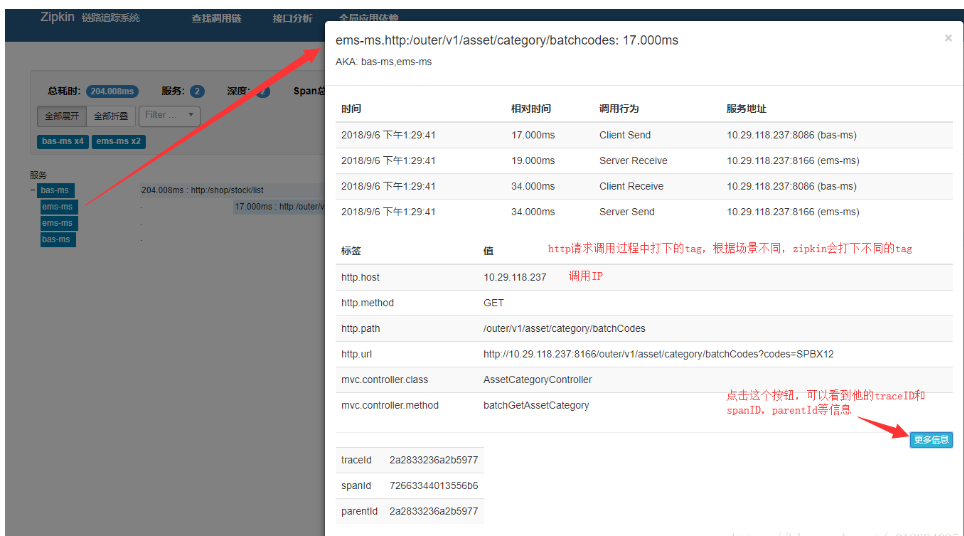The width and height of the screenshot is (964, 536).
Task: Click address 10.29.118.237:8086 (bas-ms) in Client Send row
Action: point(791,135)
